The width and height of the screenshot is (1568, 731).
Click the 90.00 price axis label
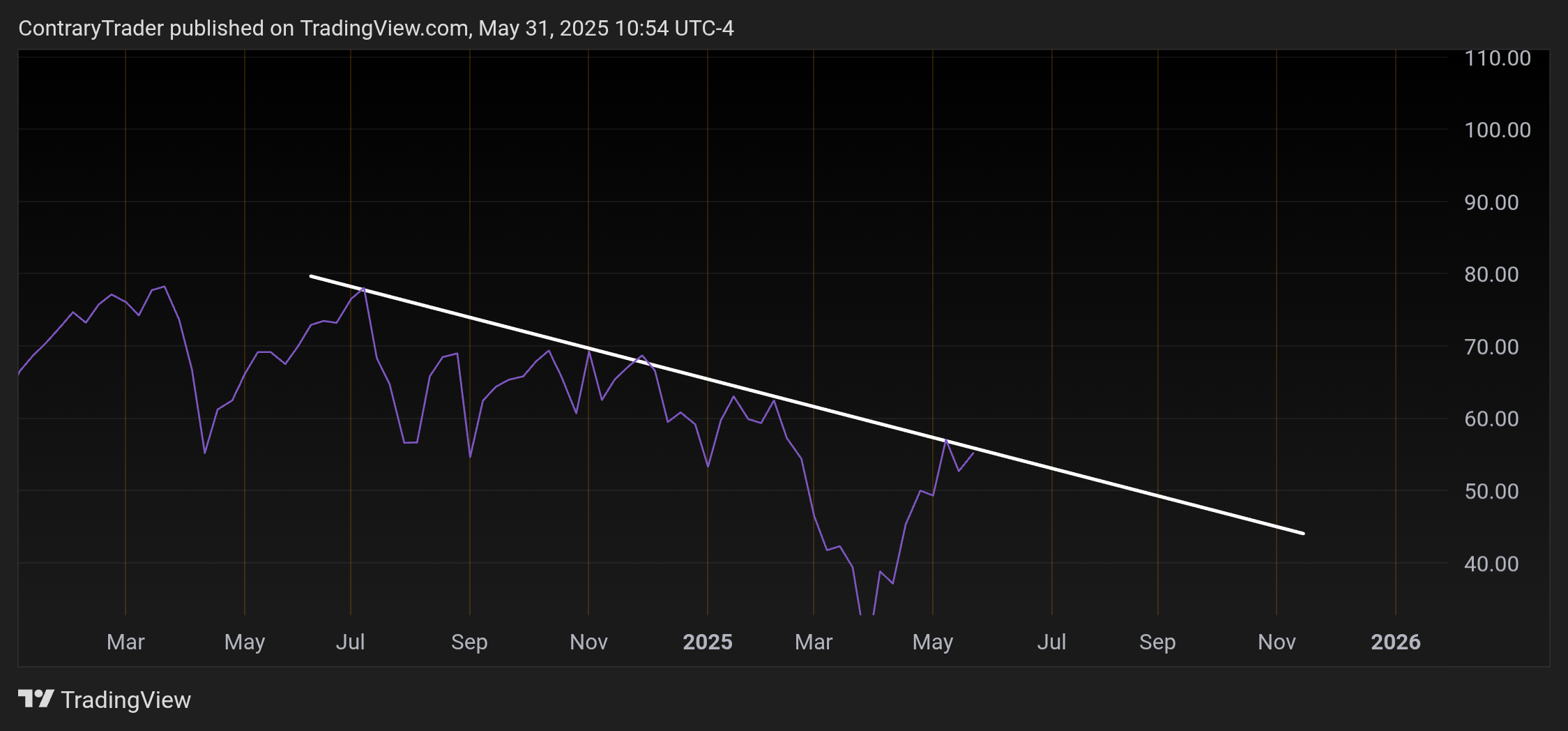pos(1491,202)
